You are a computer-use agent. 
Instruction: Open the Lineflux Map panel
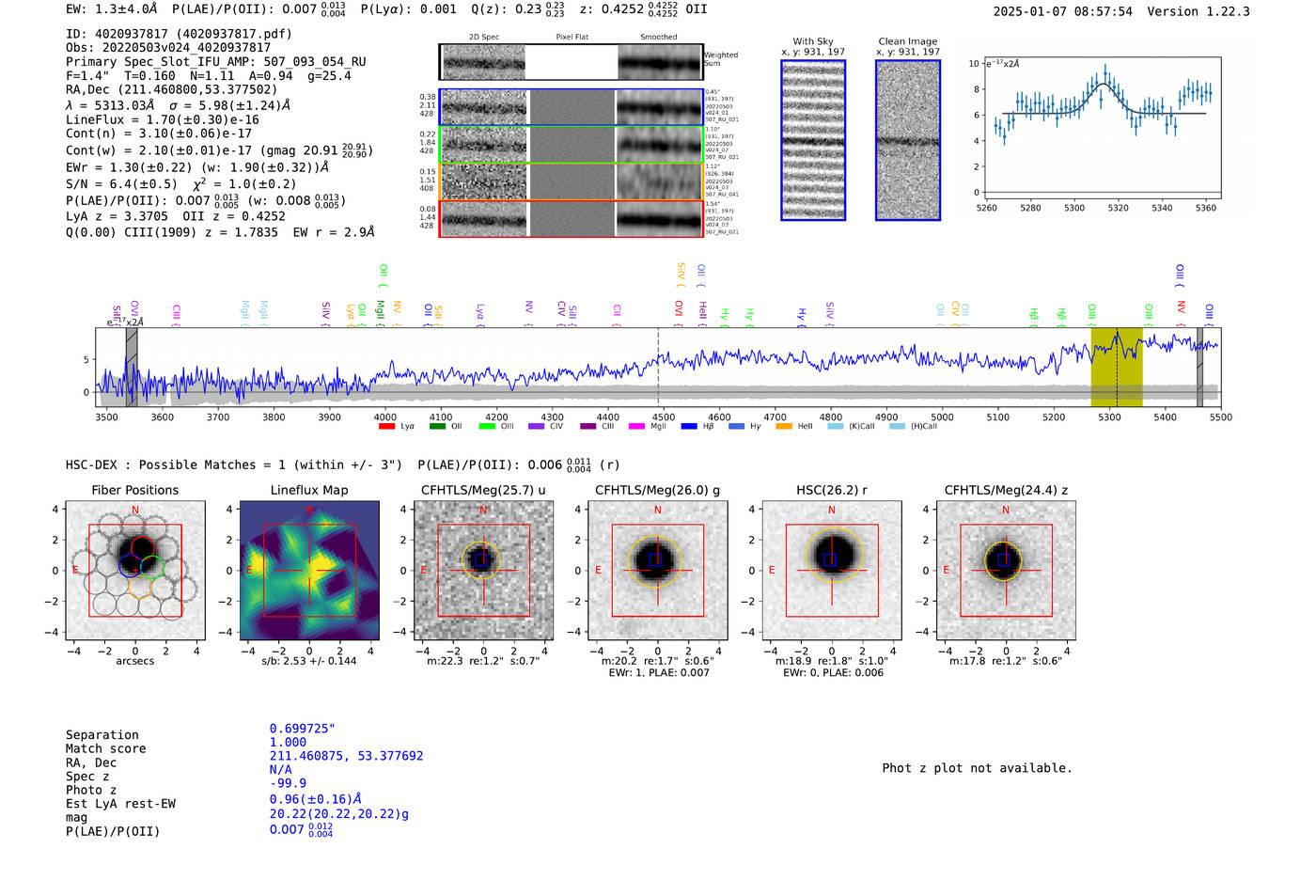[x=309, y=570]
